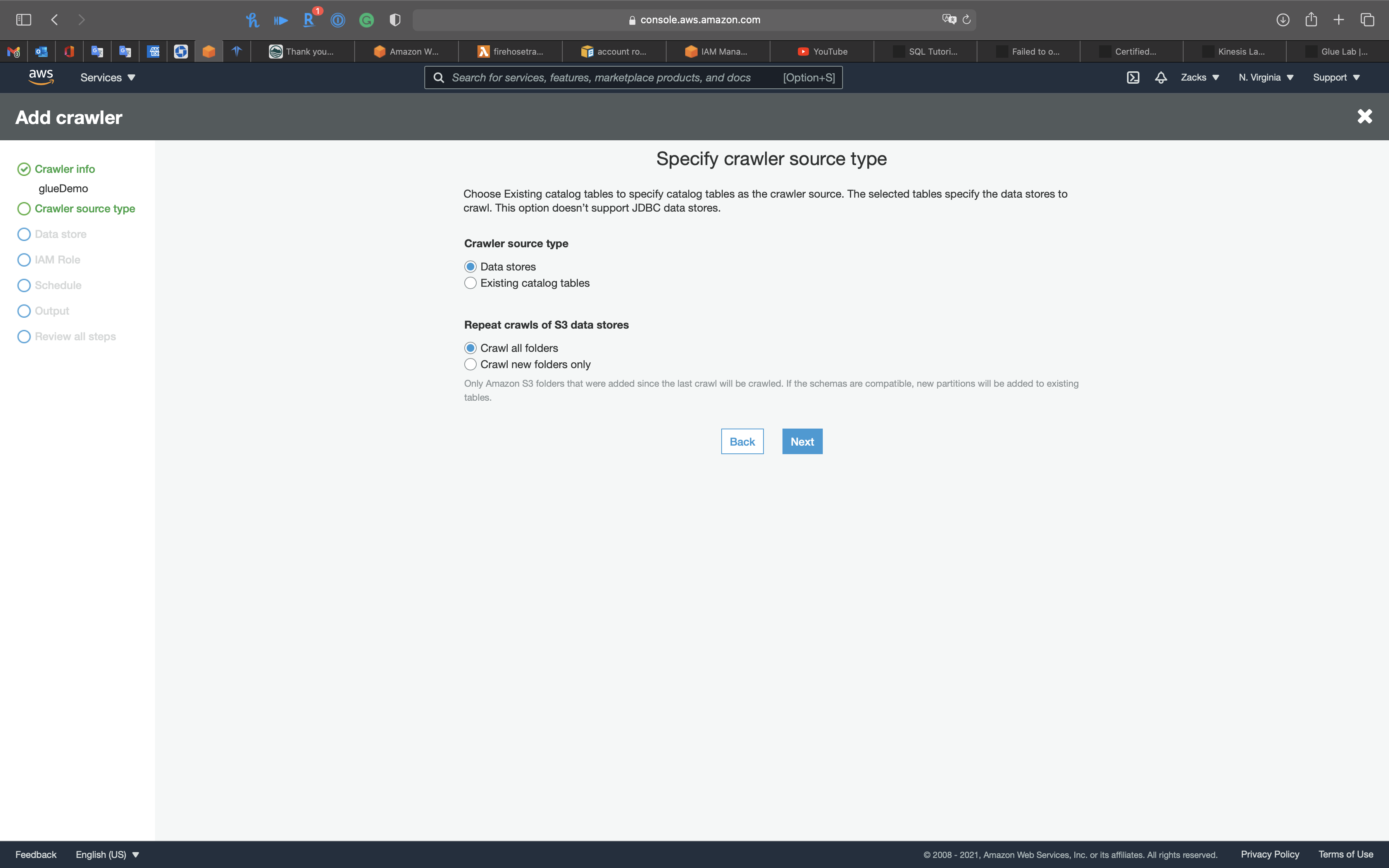Show Safari downloads icon

pos(1283,20)
